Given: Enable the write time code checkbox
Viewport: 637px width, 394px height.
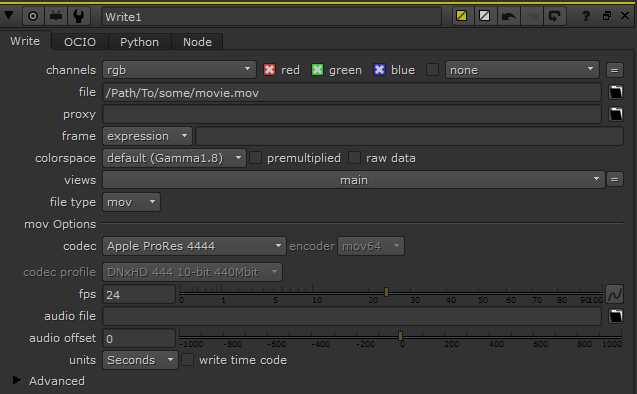Looking at the screenshot, I should point(188,360).
